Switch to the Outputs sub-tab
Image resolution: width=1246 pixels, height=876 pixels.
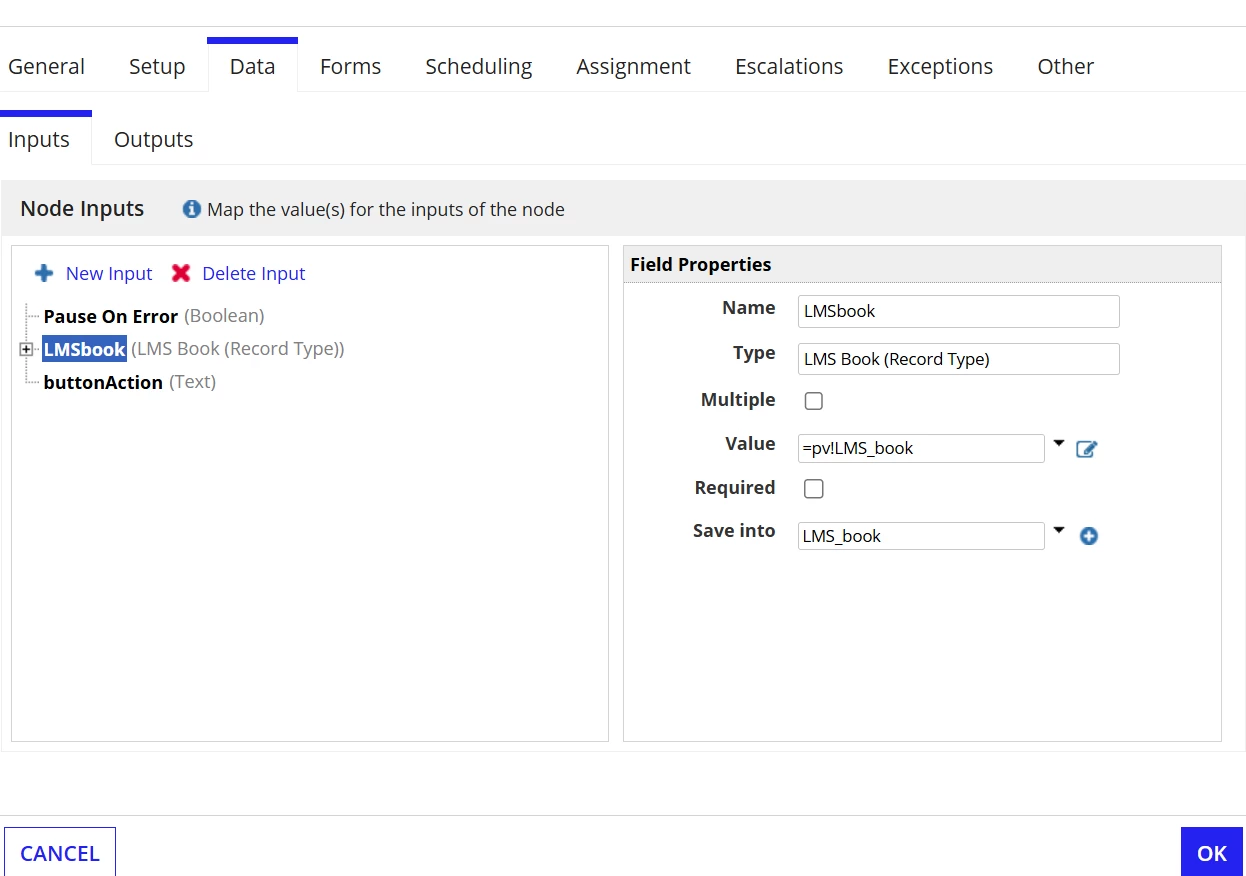coord(153,140)
